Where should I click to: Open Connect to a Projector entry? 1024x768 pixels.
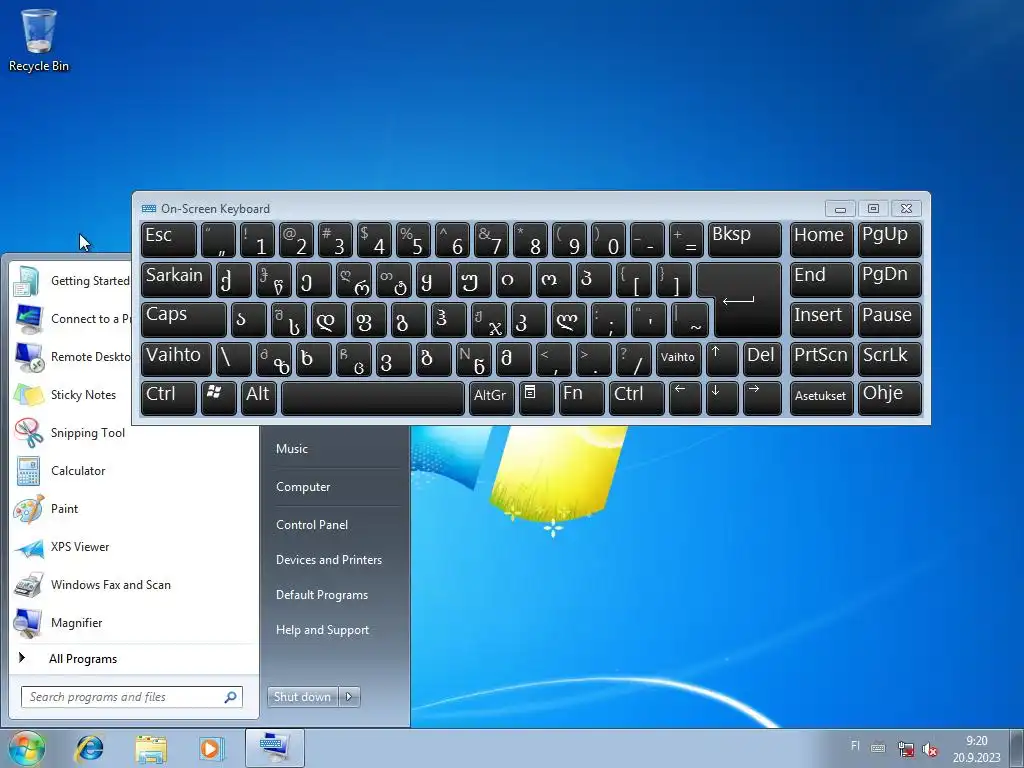71,319
